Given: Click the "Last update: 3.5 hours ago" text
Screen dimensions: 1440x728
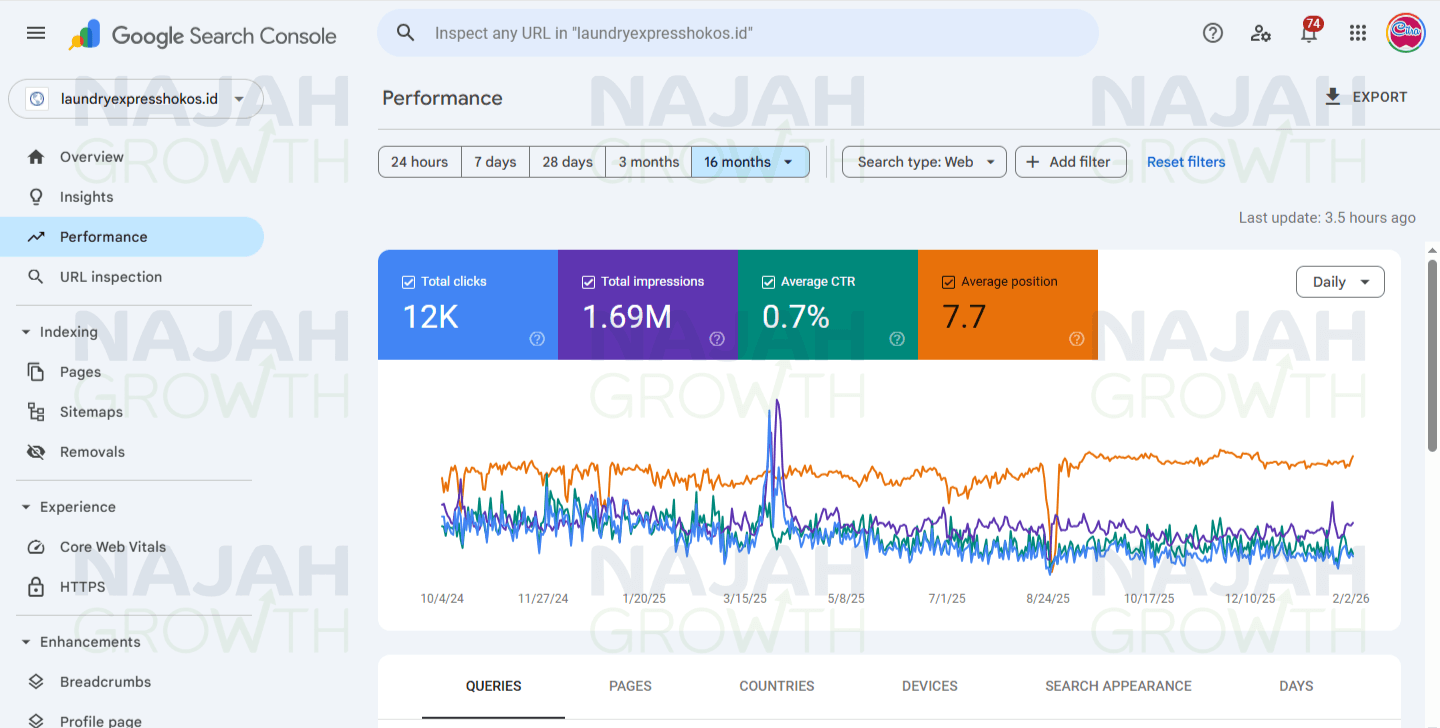Looking at the screenshot, I should pyautogui.click(x=1327, y=217).
